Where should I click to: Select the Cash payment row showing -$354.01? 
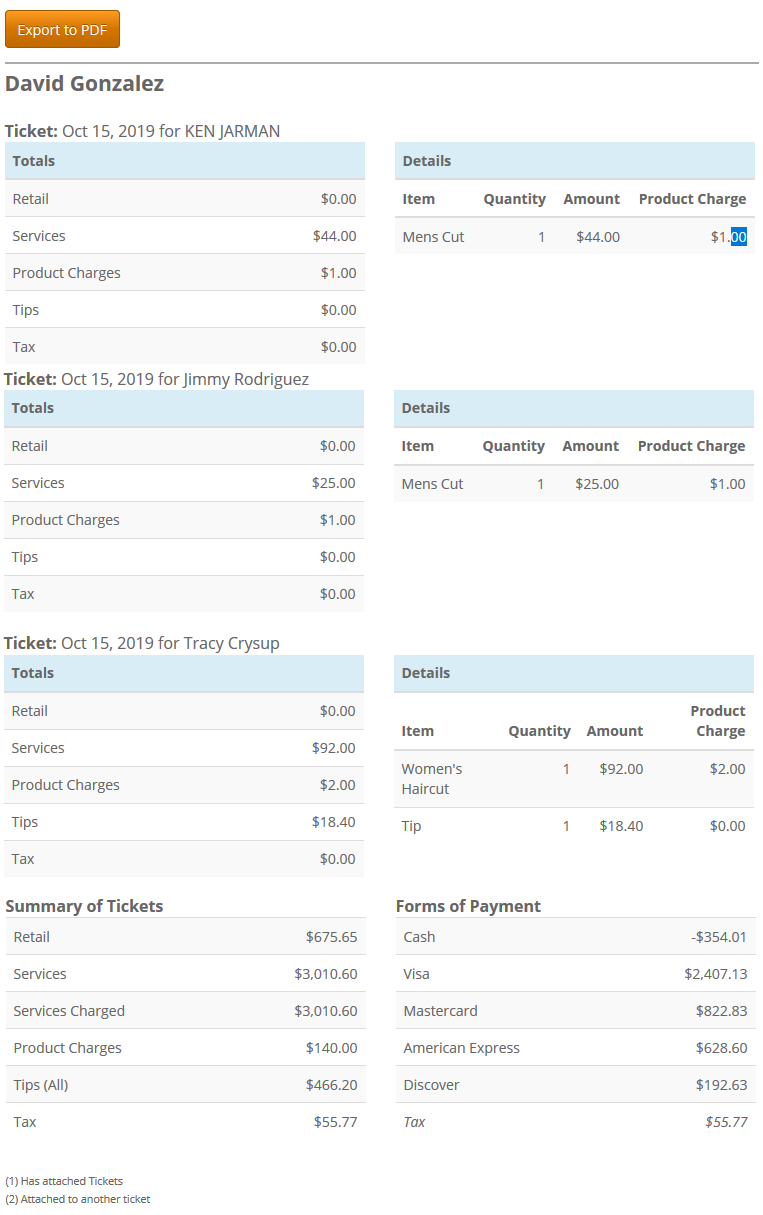click(x=575, y=937)
